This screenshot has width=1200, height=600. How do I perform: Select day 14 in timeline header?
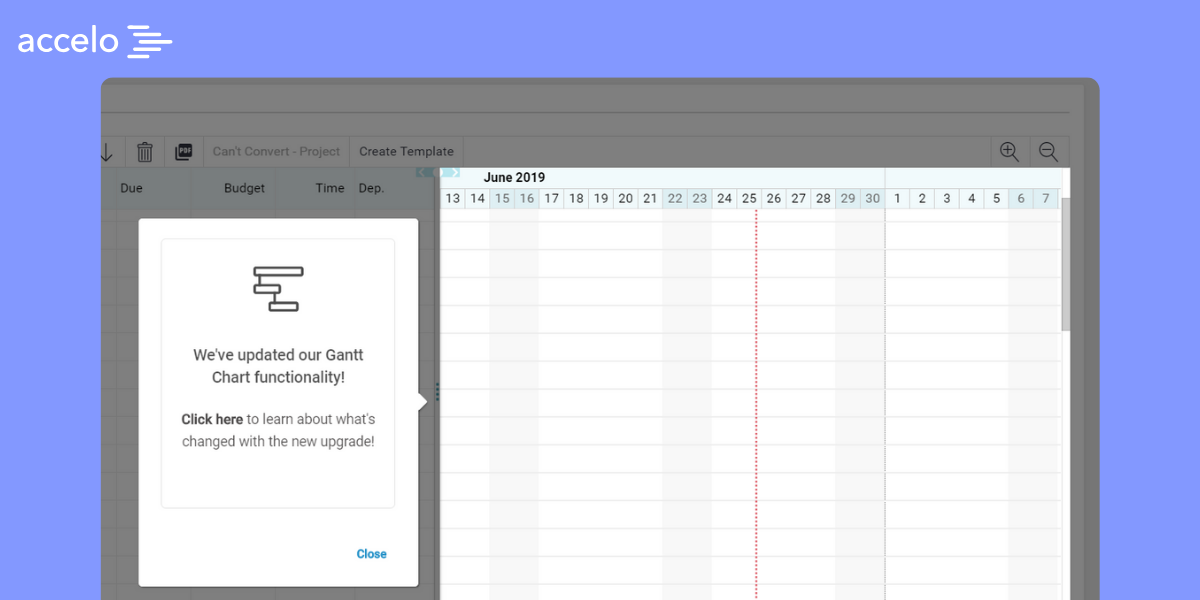(x=478, y=198)
